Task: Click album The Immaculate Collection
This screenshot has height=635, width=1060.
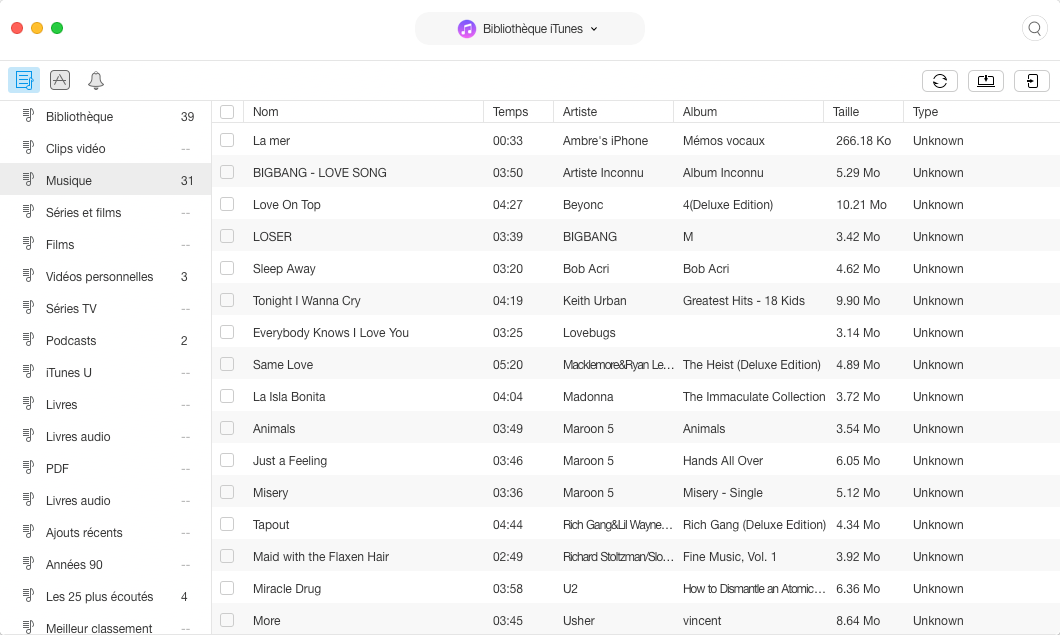Action: click(754, 396)
